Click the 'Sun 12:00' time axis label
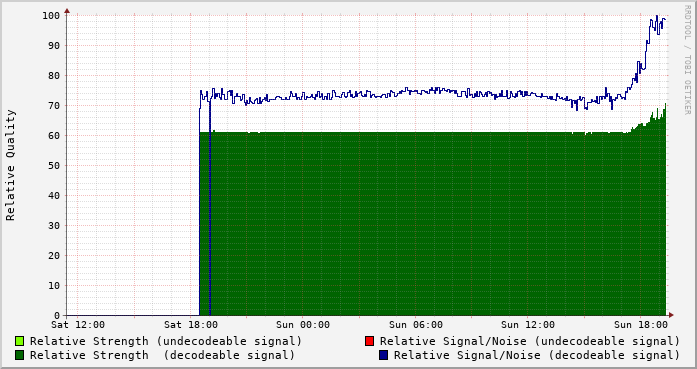This screenshot has height=369, width=697. click(528, 325)
